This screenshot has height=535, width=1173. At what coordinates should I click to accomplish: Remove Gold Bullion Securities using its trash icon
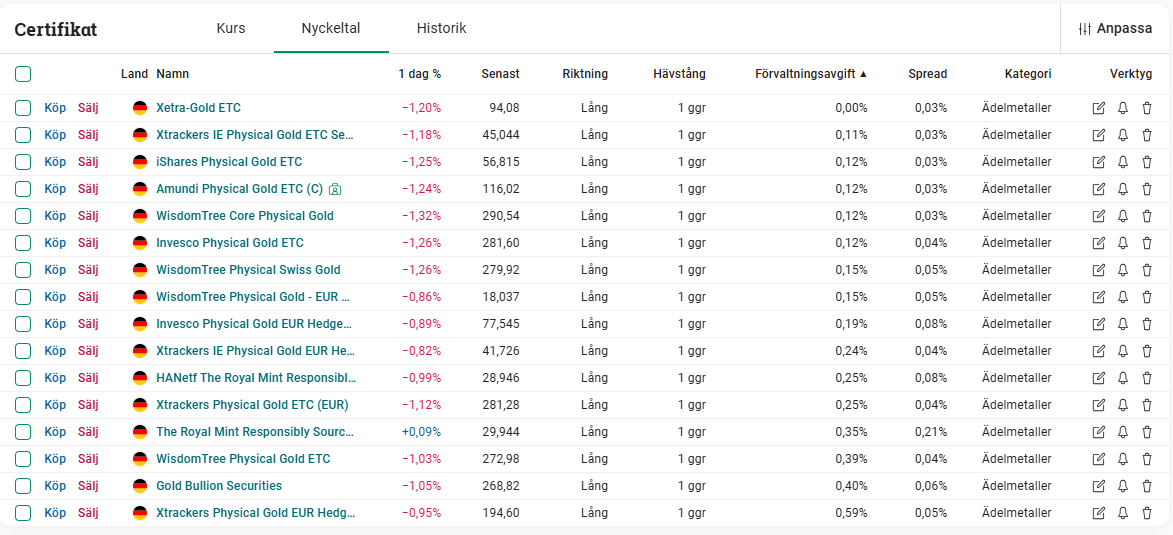tap(1147, 486)
